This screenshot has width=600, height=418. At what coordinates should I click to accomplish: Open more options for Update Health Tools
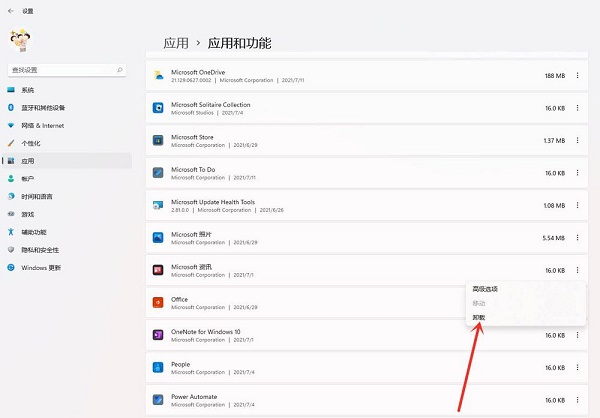point(577,205)
